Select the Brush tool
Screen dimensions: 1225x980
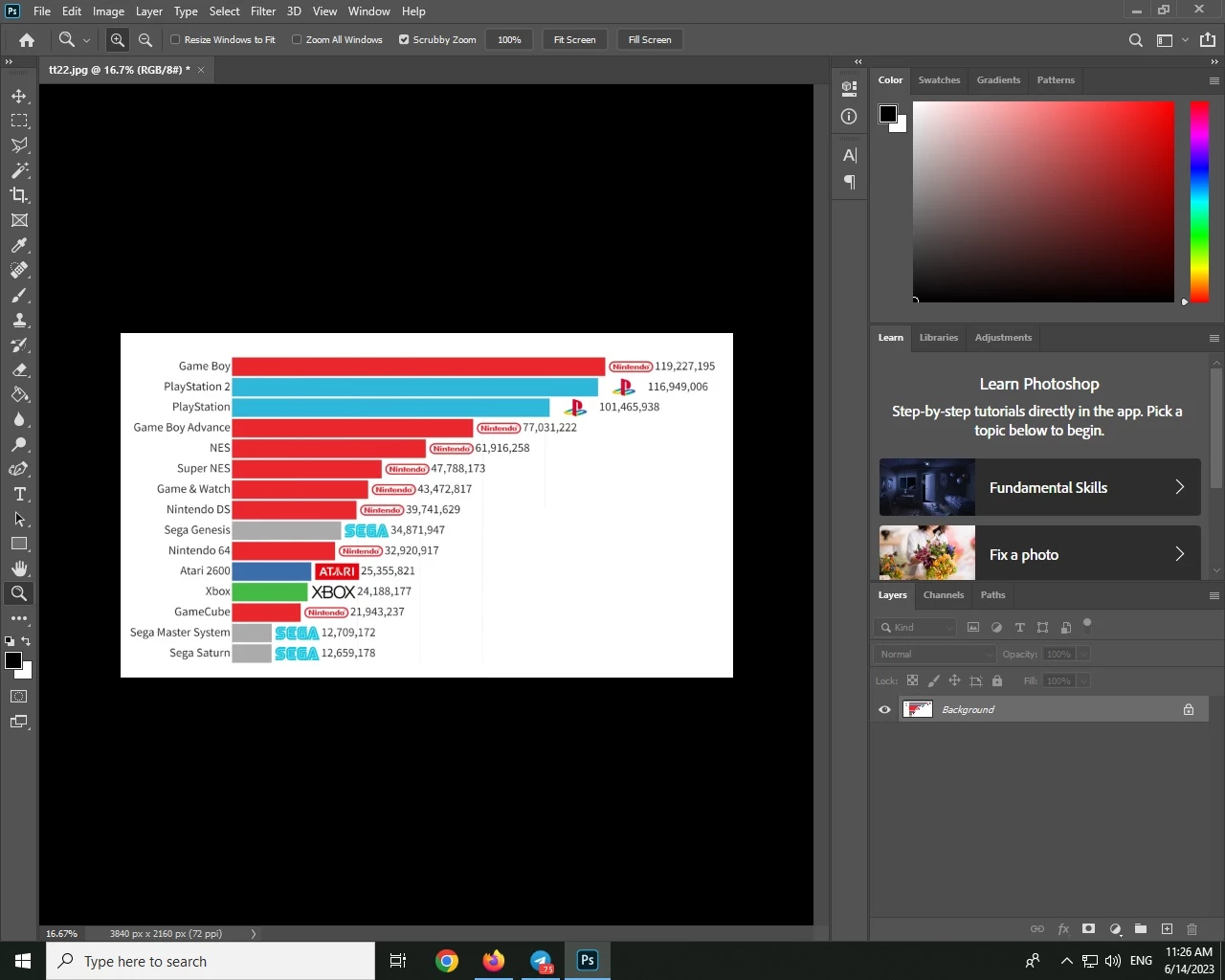(x=19, y=296)
